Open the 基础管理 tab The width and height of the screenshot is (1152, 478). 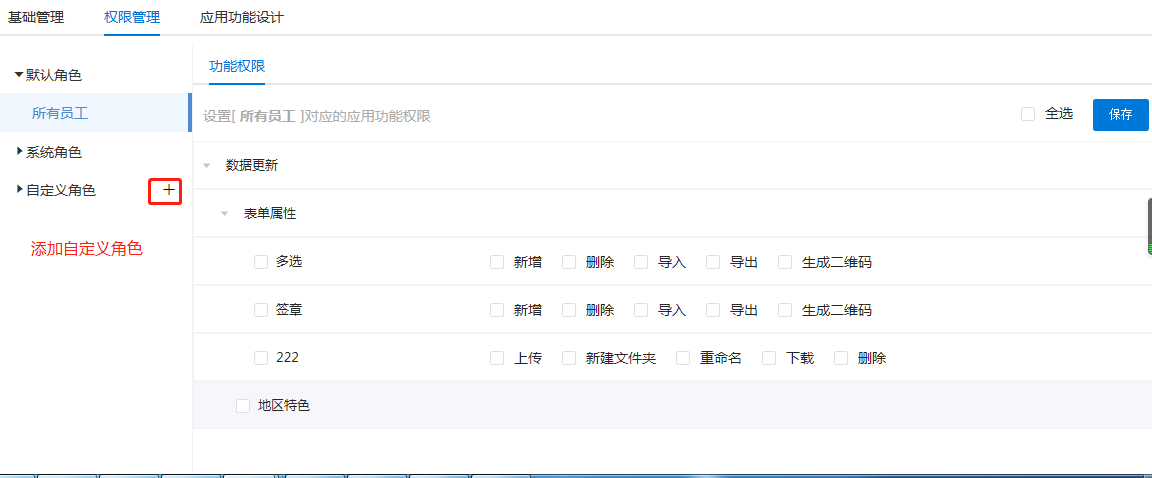pos(36,18)
